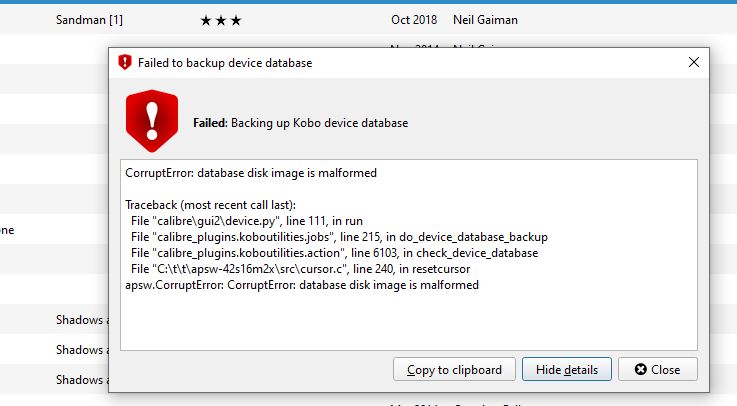Click the first CorruptError line in details

(x=251, y=173)
